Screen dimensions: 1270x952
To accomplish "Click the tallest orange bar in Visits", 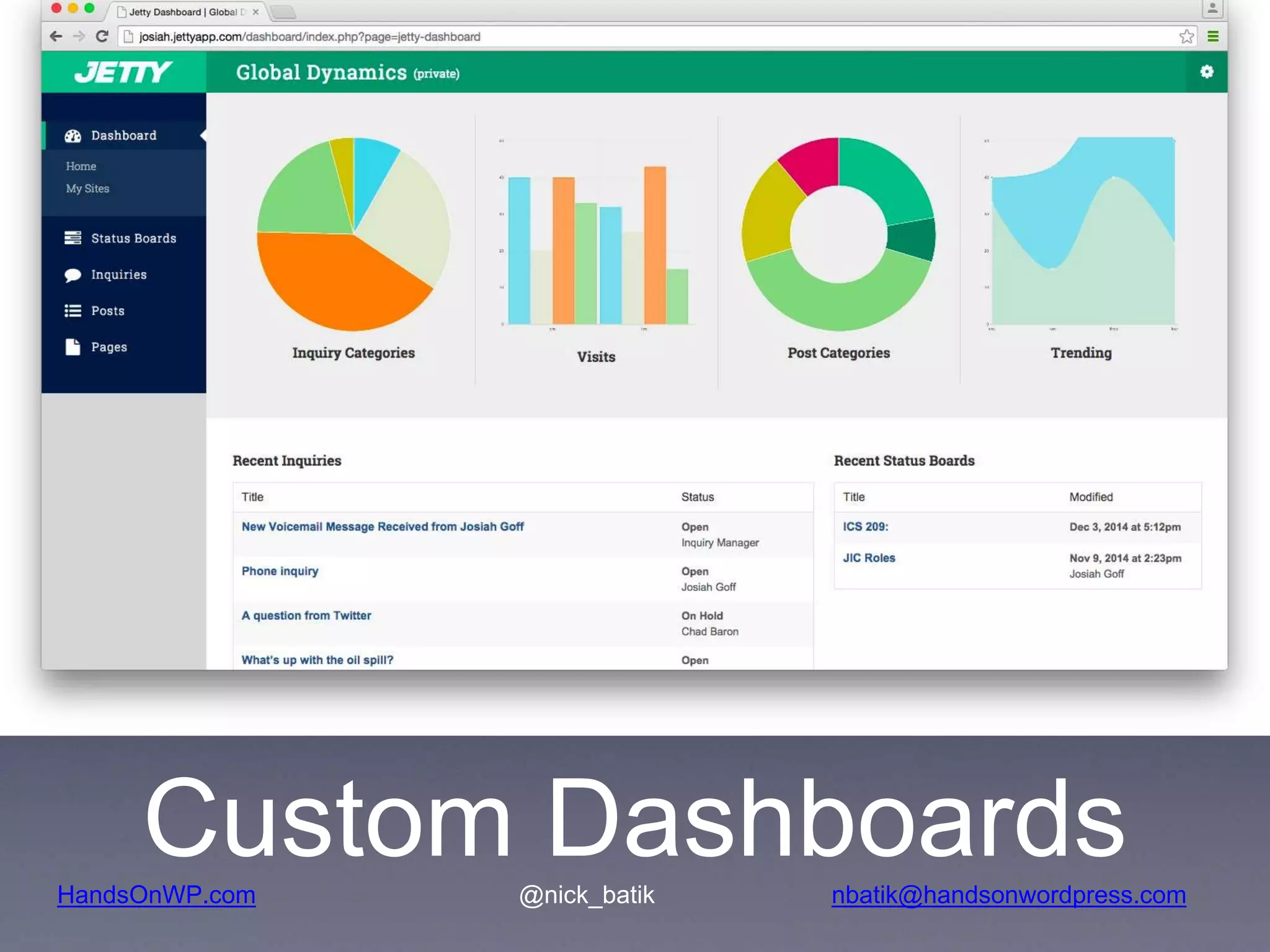I will click(655, 245).
